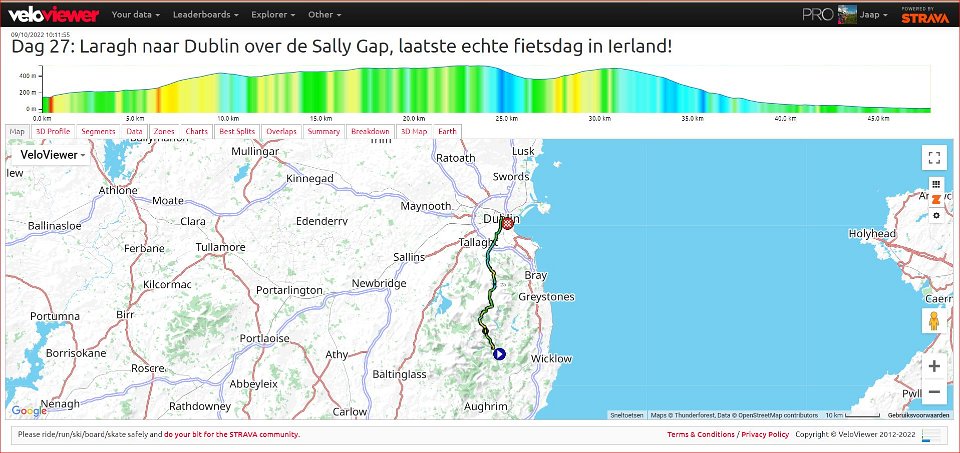960x453 pixels.
Task: Click the do your bit for STRAVA link
Action: coord(232,435)
